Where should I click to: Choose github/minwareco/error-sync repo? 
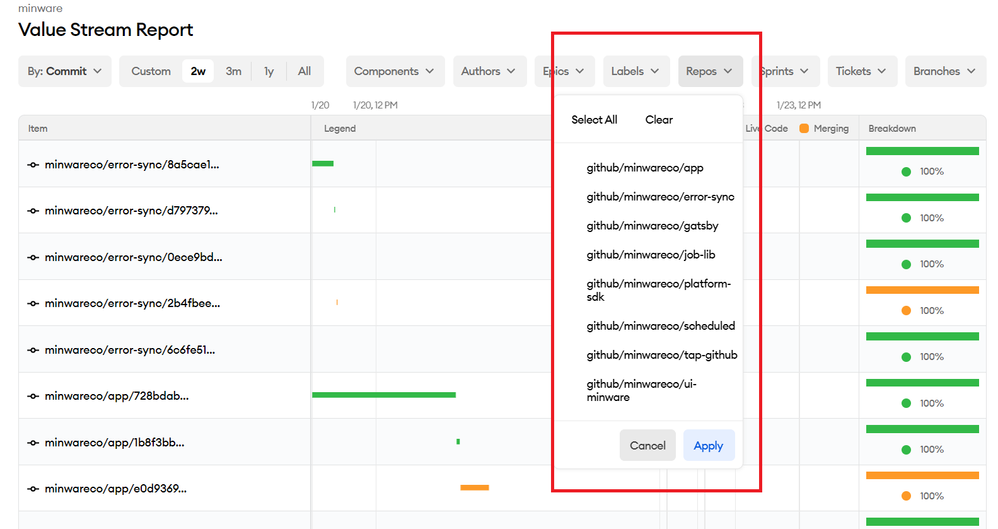pyautogui.click(x=660, y=197)
